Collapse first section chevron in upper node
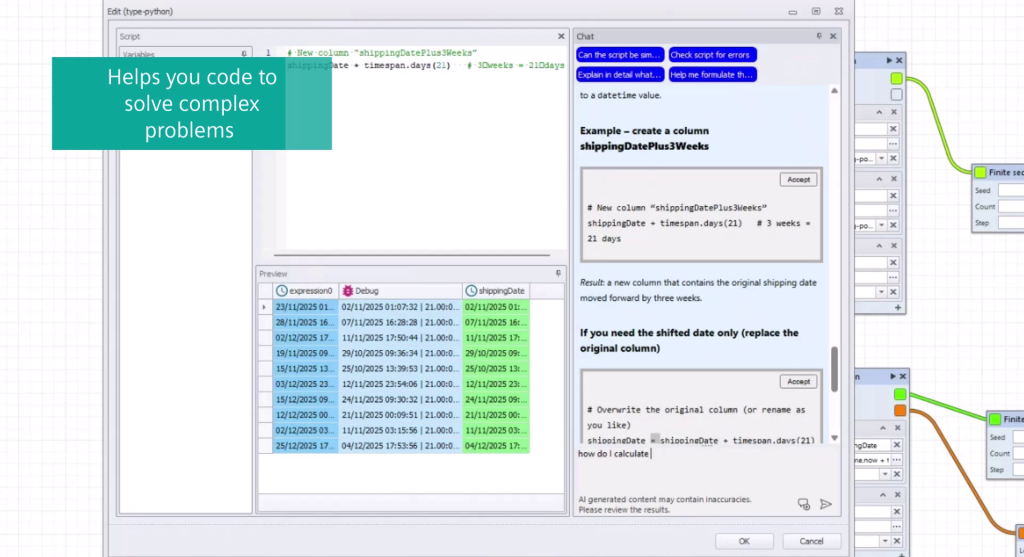 879,112
